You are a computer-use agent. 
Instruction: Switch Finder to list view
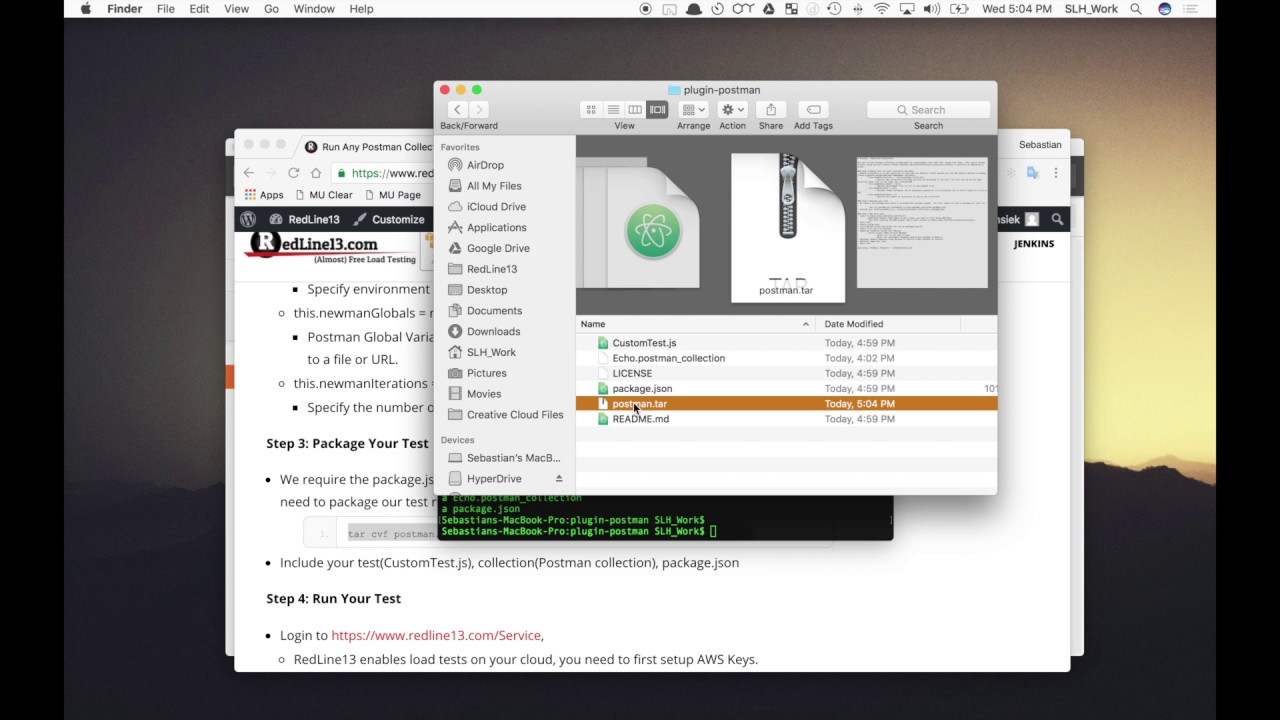point(613,110)
